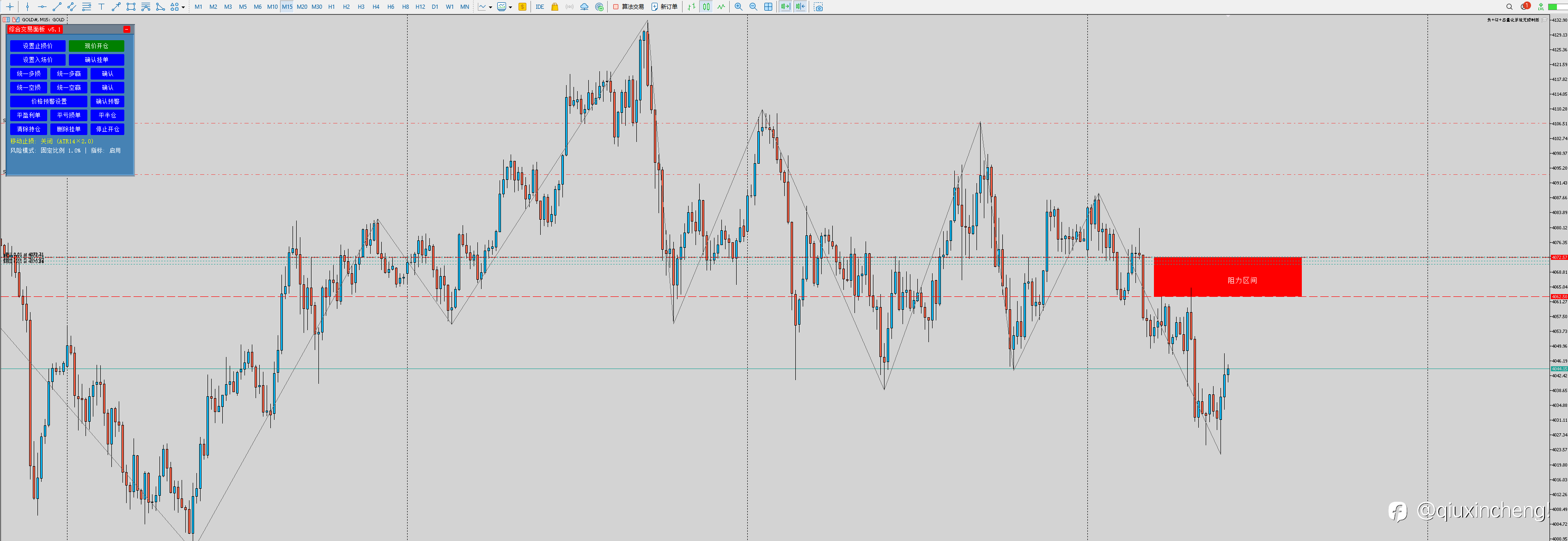Viewport: 1568px width, 541px height.
Task: Open the shapes tool dropdown arrow
Action: coord(183,7)
